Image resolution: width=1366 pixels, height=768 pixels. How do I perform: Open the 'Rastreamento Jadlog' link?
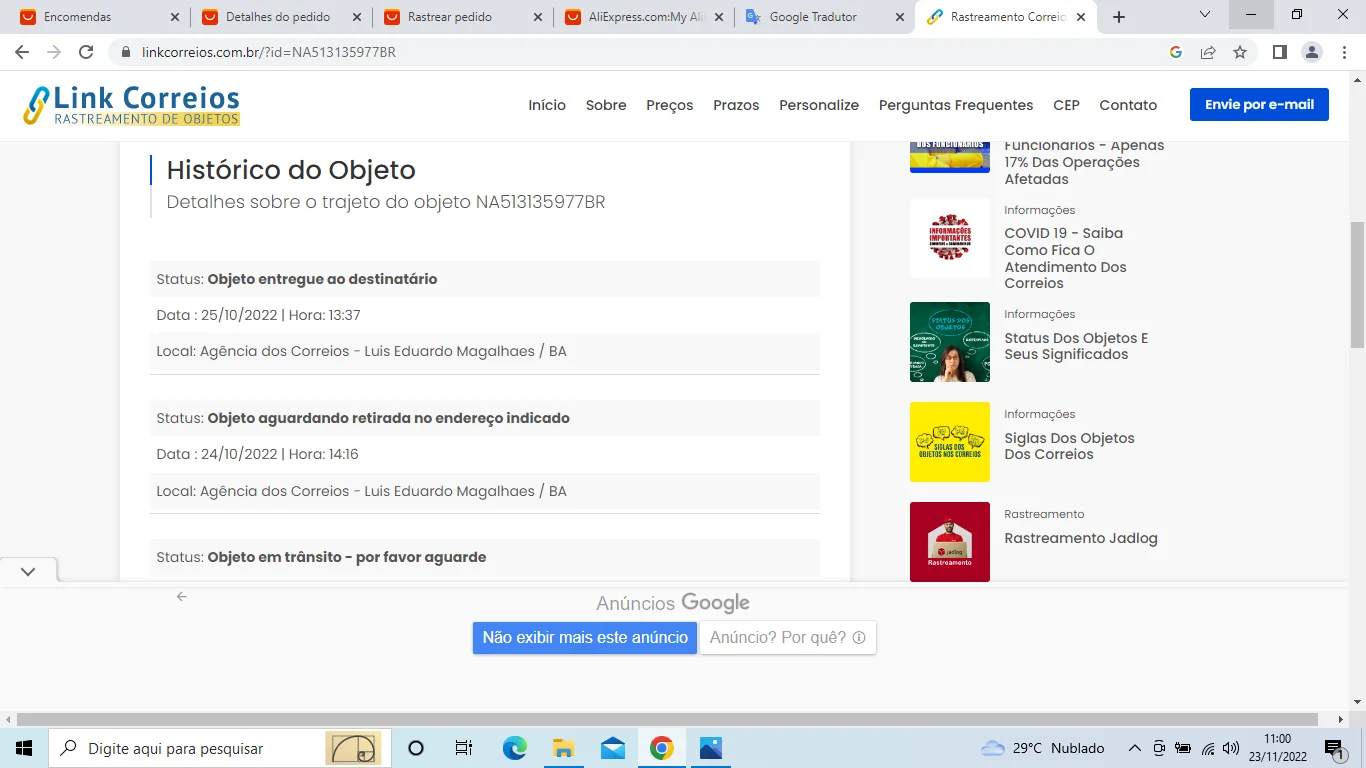point(1081,538)
